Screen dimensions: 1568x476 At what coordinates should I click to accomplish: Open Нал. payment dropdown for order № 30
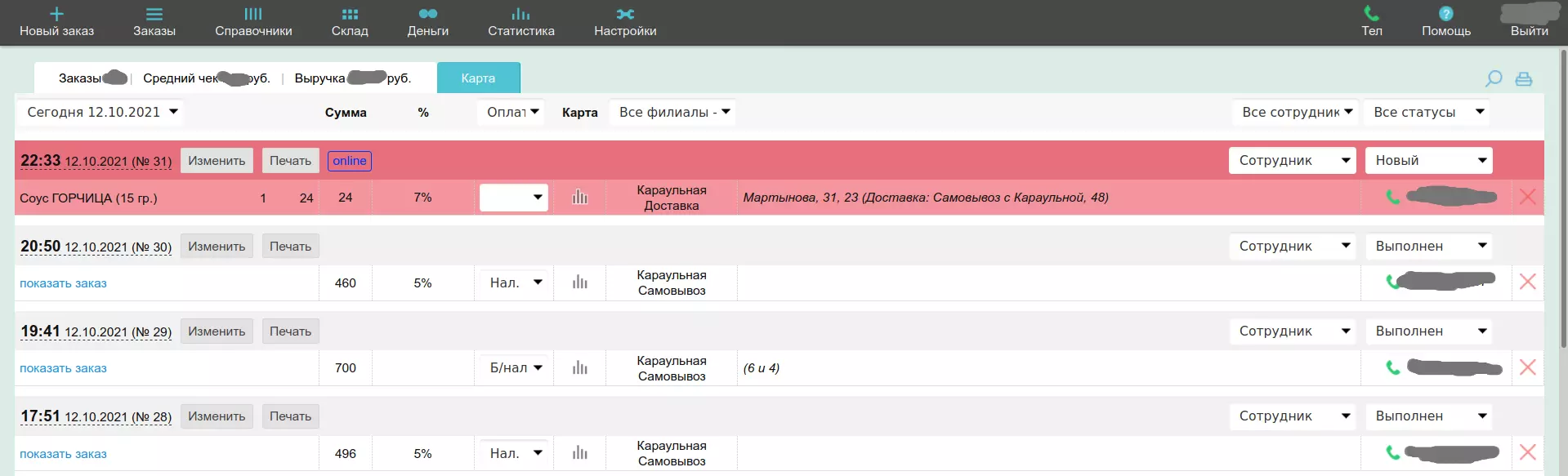514,282
